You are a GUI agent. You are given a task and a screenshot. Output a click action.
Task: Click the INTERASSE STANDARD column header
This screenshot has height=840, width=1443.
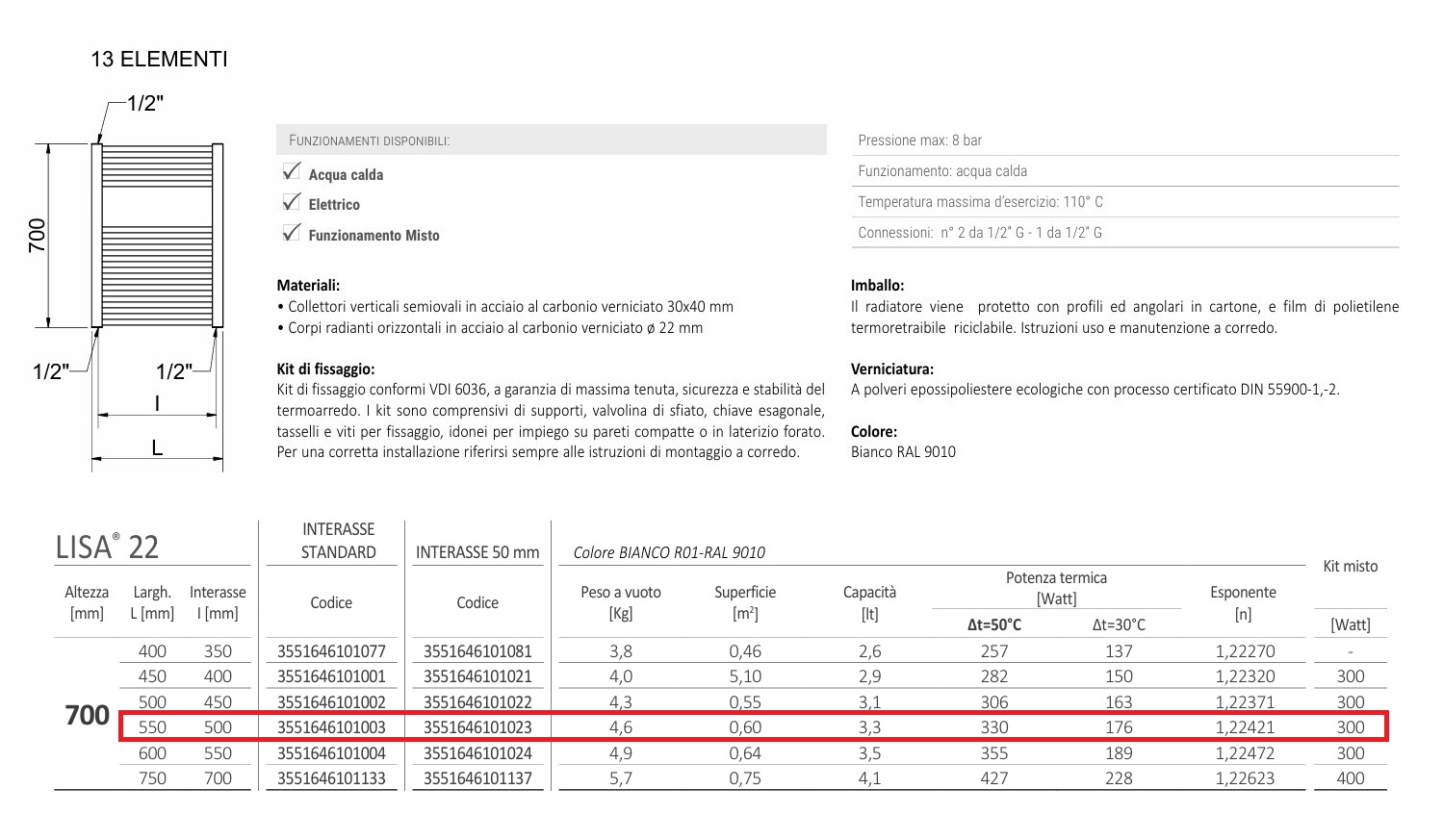[338, 541]
